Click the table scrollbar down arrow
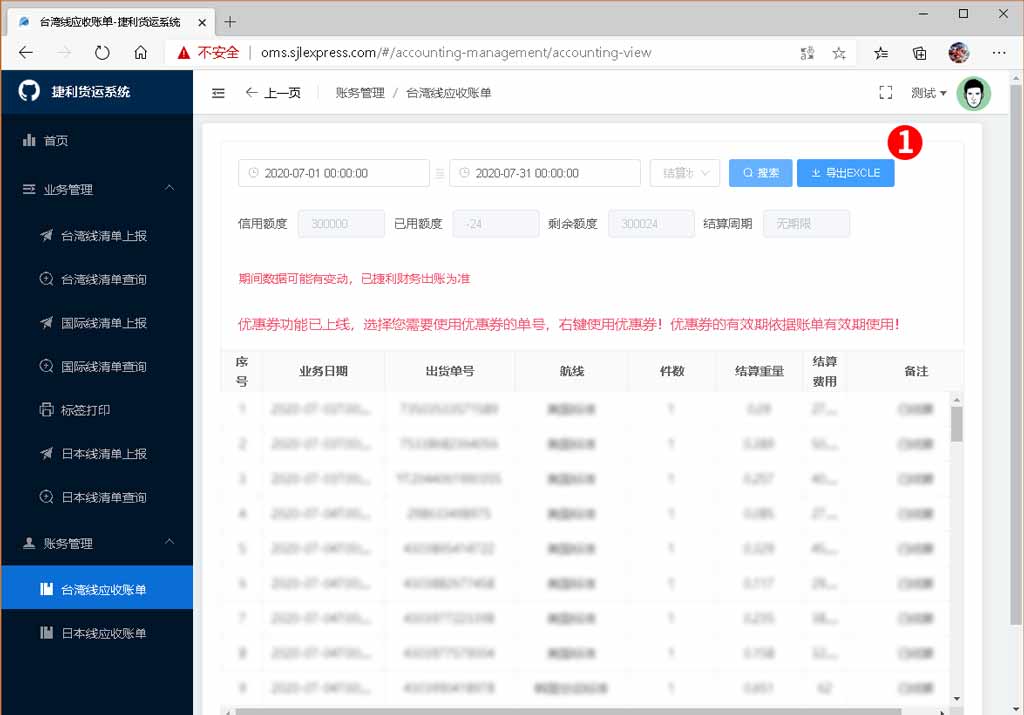 (x=957, y=699)
